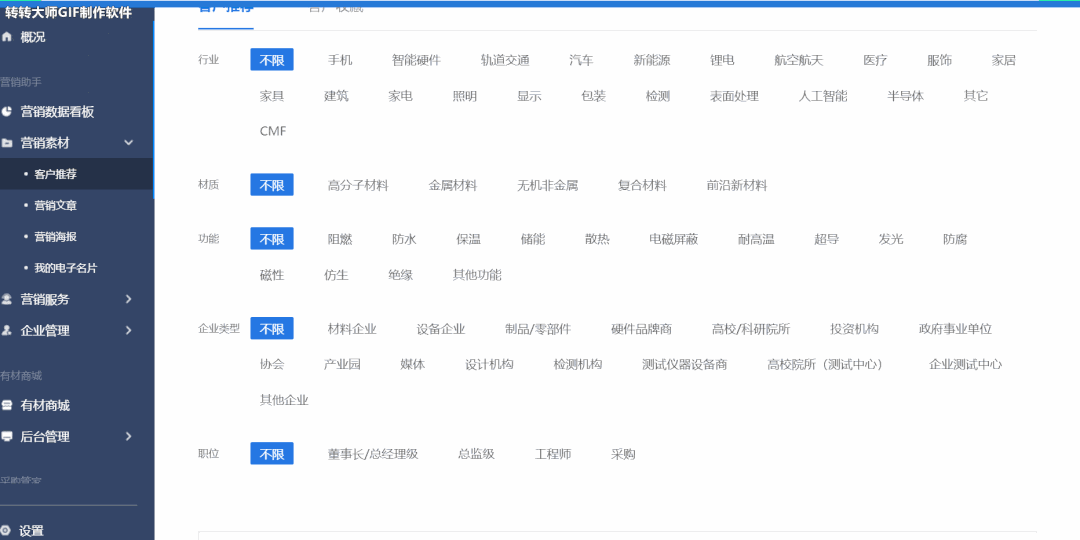Pick the 高校/科研院所 company type
The height and width of the screenshot is (540, 1080).
(751, 329)
